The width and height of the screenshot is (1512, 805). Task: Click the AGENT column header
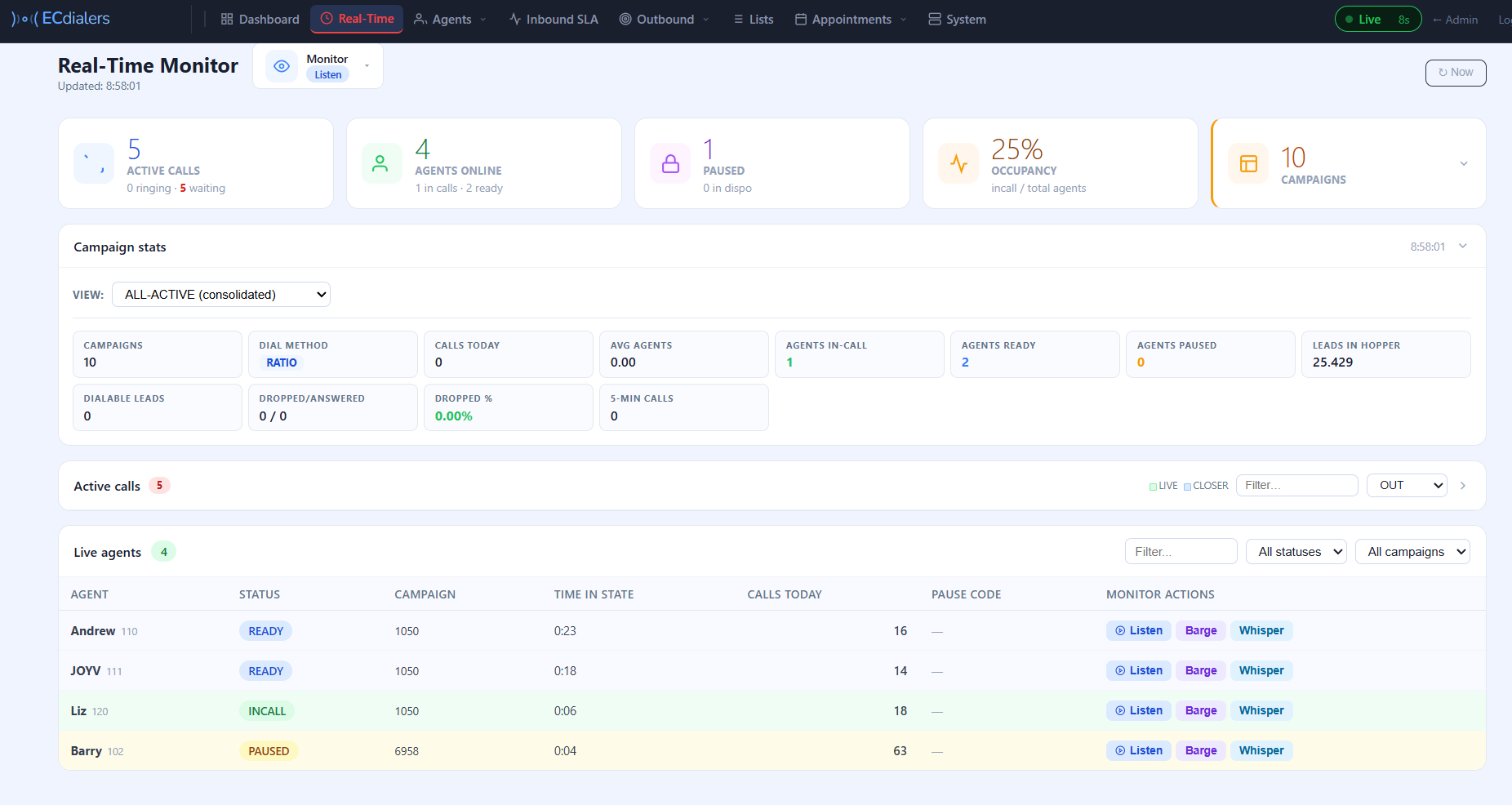pyautogui.click(x=90, y=594)
